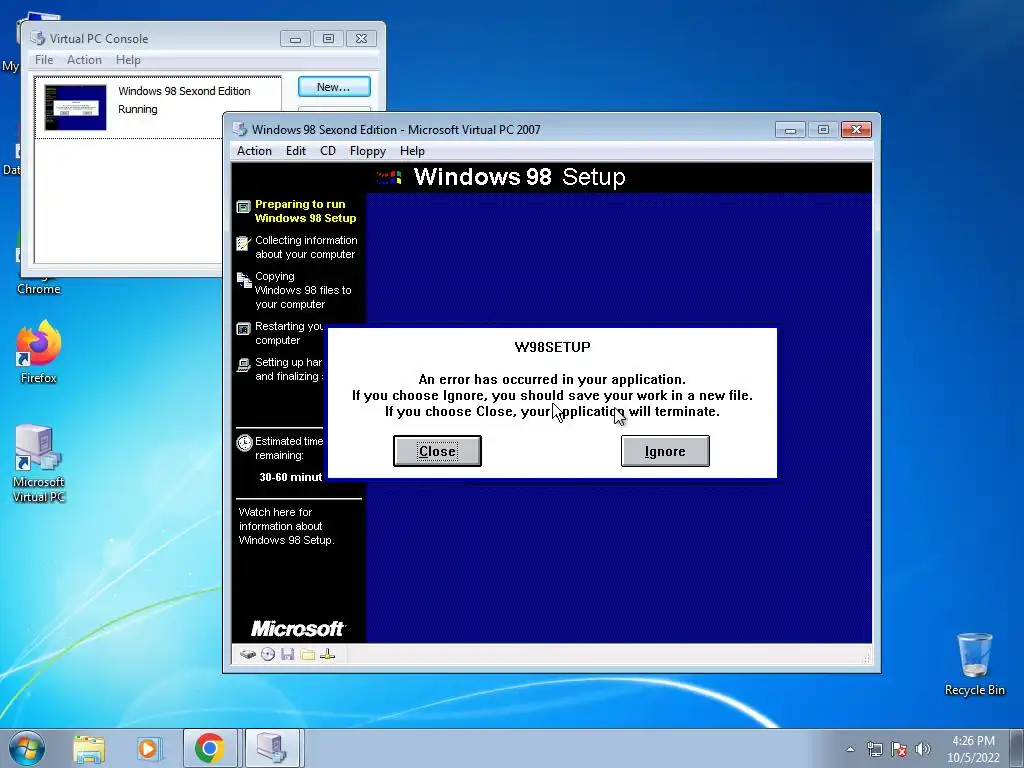Open Help menu in Virtual PC 2007 window
1024x768 pixels.
412,151
